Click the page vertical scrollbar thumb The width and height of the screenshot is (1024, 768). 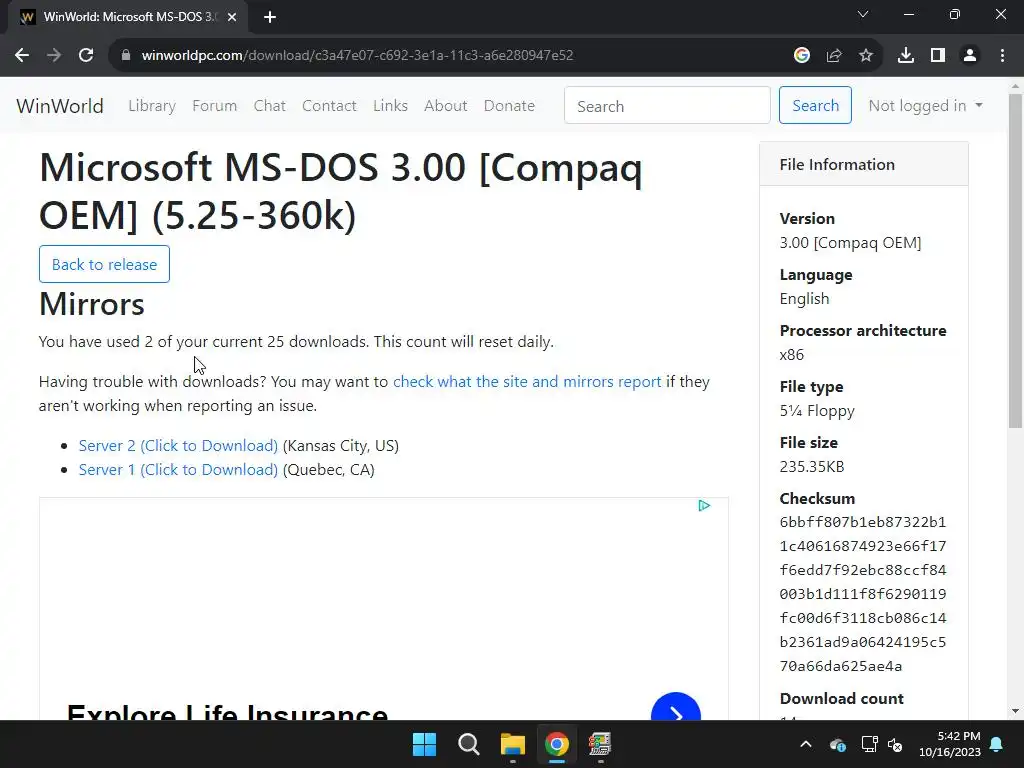click(x=1015, y=261)
